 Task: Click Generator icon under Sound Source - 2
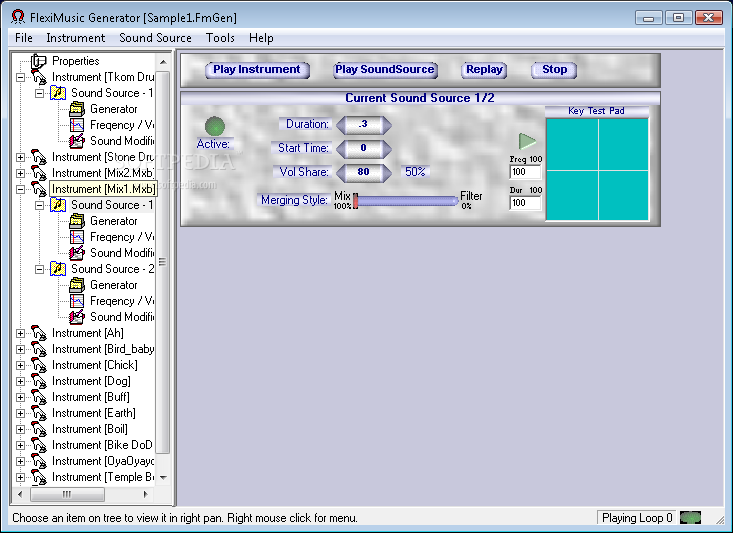tap(77, 285)
